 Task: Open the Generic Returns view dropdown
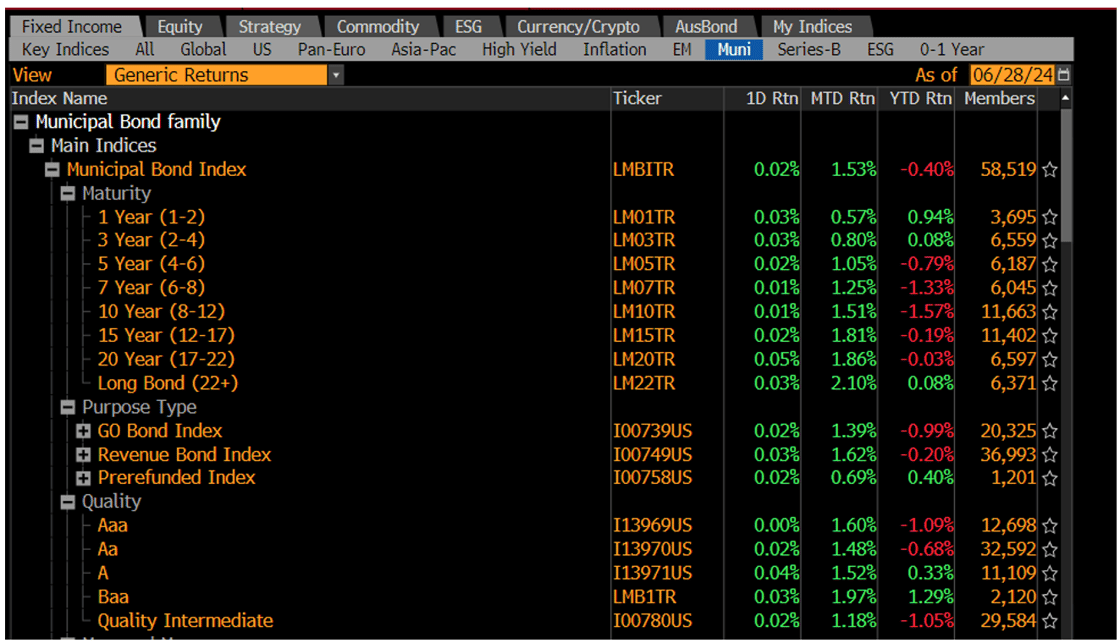[336, 74]
